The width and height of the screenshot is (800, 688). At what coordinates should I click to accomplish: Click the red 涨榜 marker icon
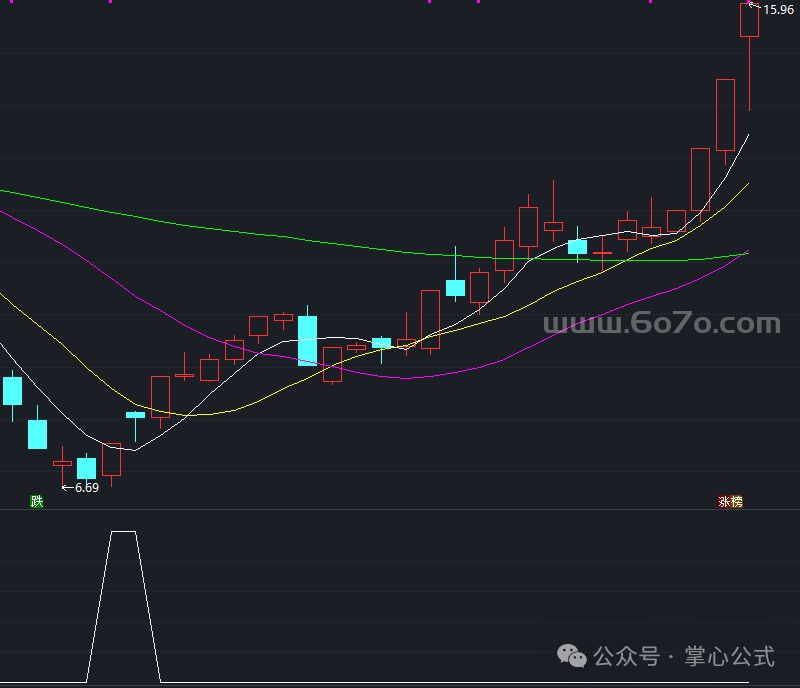730,502
